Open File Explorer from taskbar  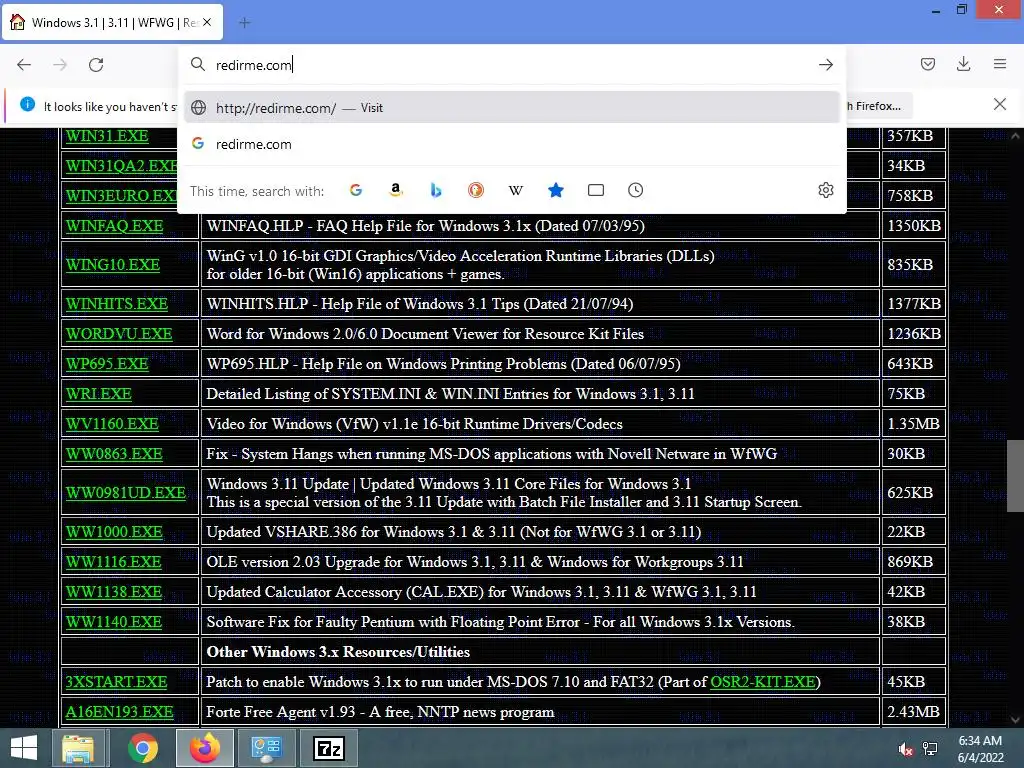pos(78,748)
